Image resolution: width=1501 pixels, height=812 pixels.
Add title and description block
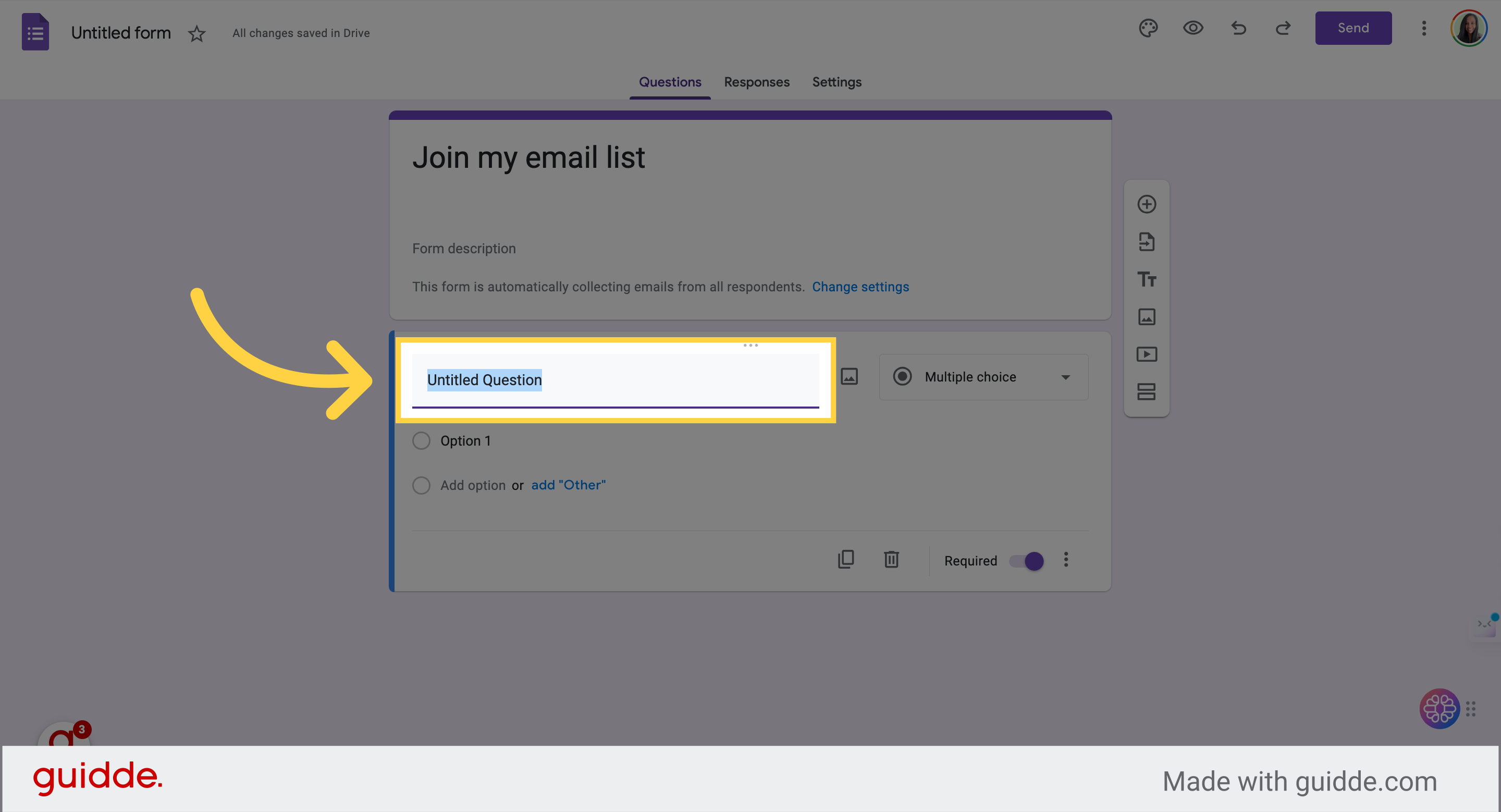click(x=1147, y=279)
